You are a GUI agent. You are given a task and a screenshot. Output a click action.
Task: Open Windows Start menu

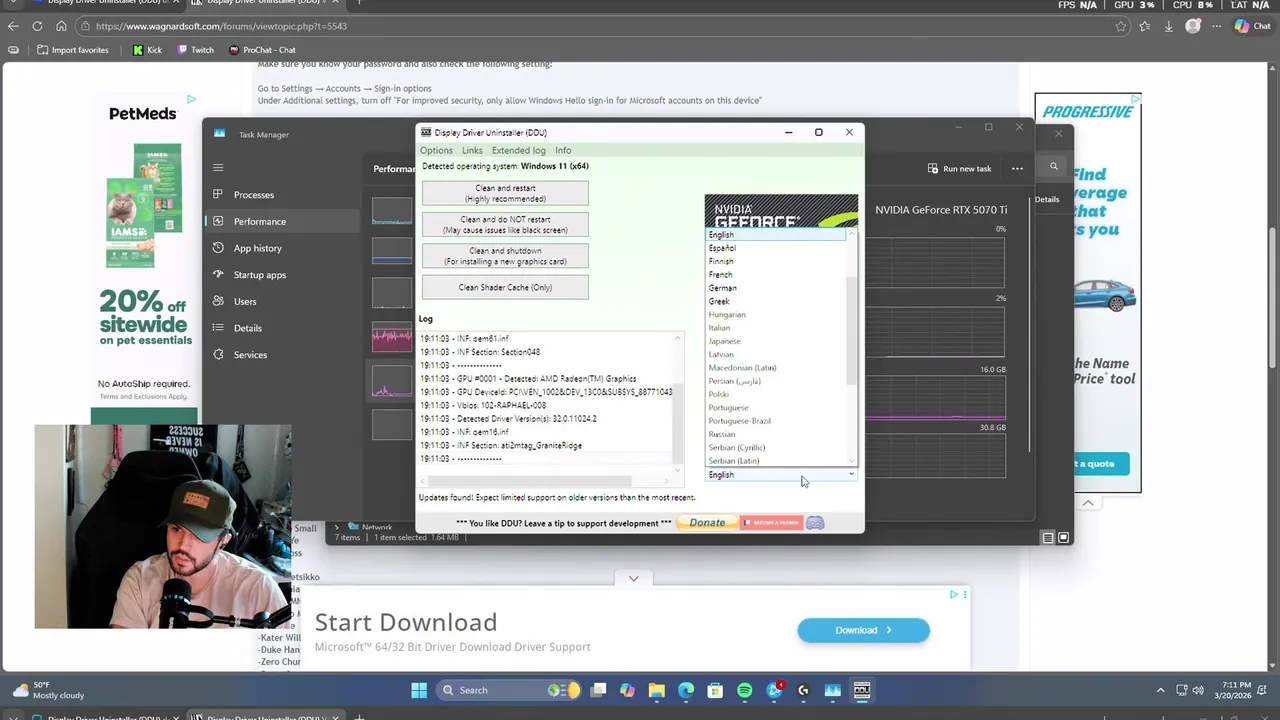pyautogui.click(x=419, y=690)
